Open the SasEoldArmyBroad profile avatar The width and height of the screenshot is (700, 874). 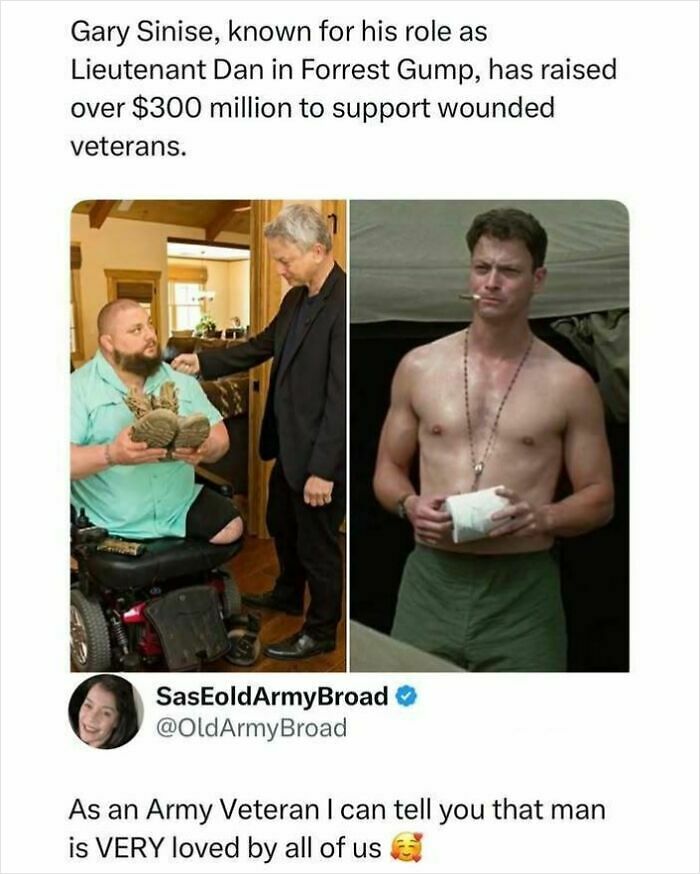[x=106, y=711]
